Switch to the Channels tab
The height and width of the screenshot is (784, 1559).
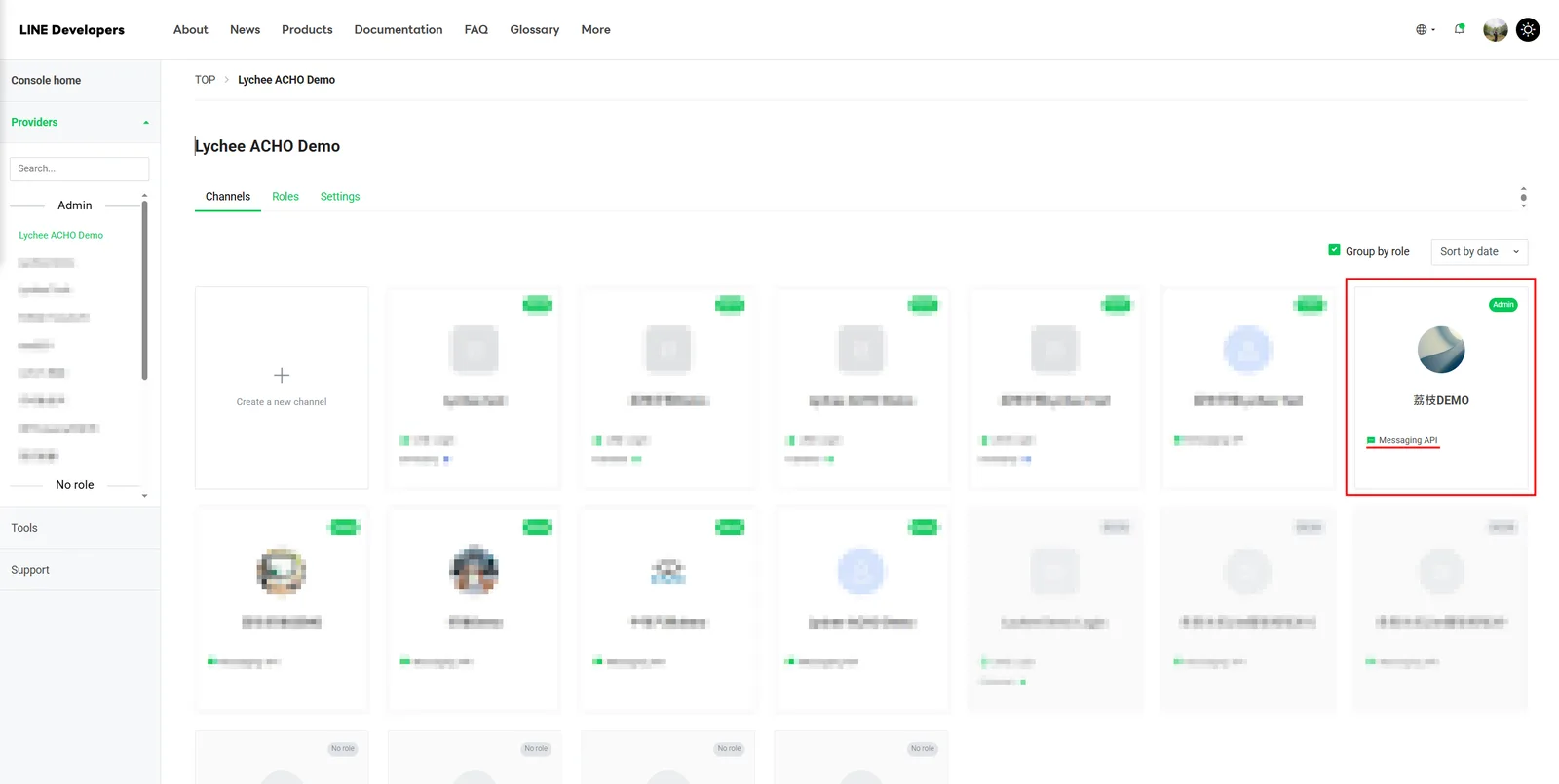(x=228, y=197)
